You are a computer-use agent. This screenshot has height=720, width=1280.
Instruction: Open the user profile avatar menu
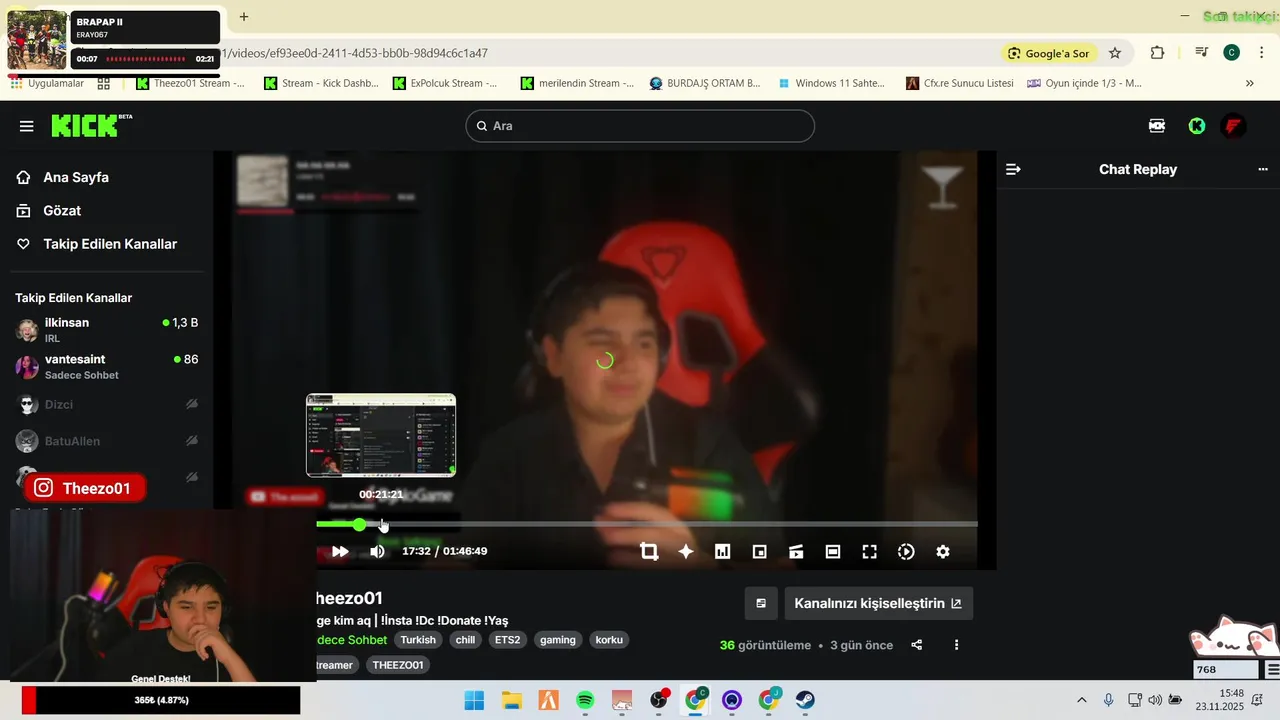[1234, 126]
